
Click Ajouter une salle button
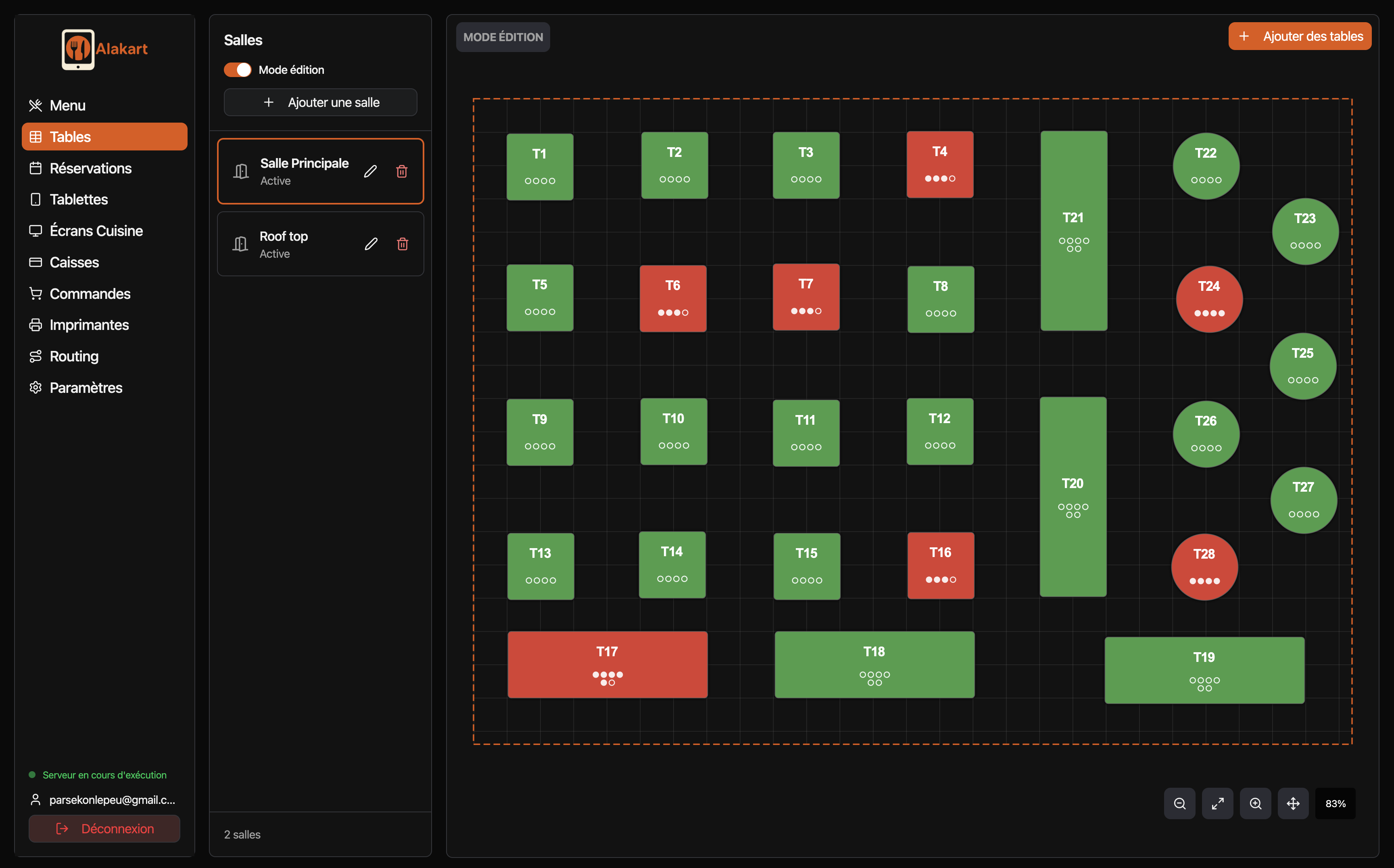(320, 102)
